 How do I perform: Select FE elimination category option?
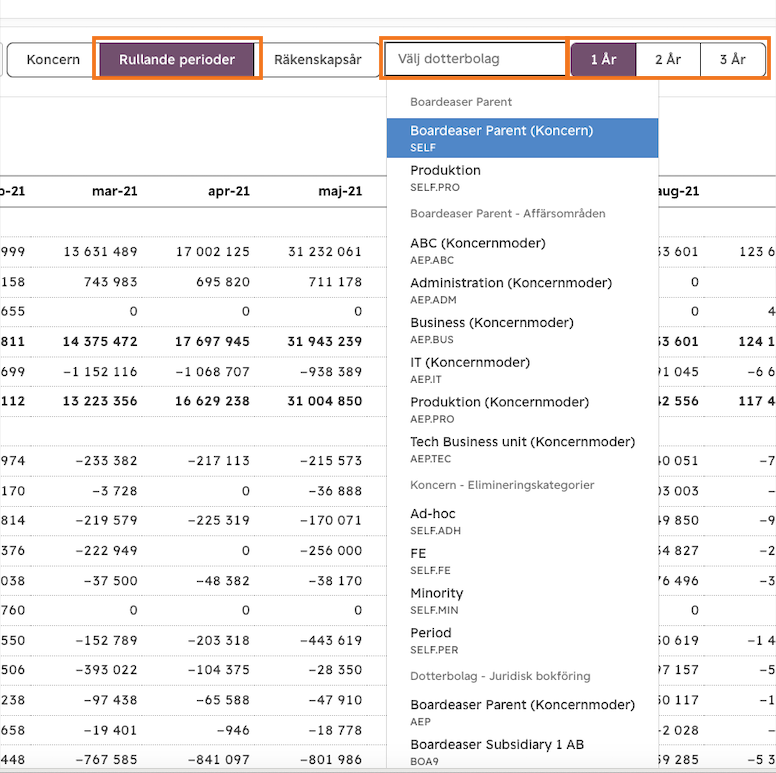click(x=522, y=561)
